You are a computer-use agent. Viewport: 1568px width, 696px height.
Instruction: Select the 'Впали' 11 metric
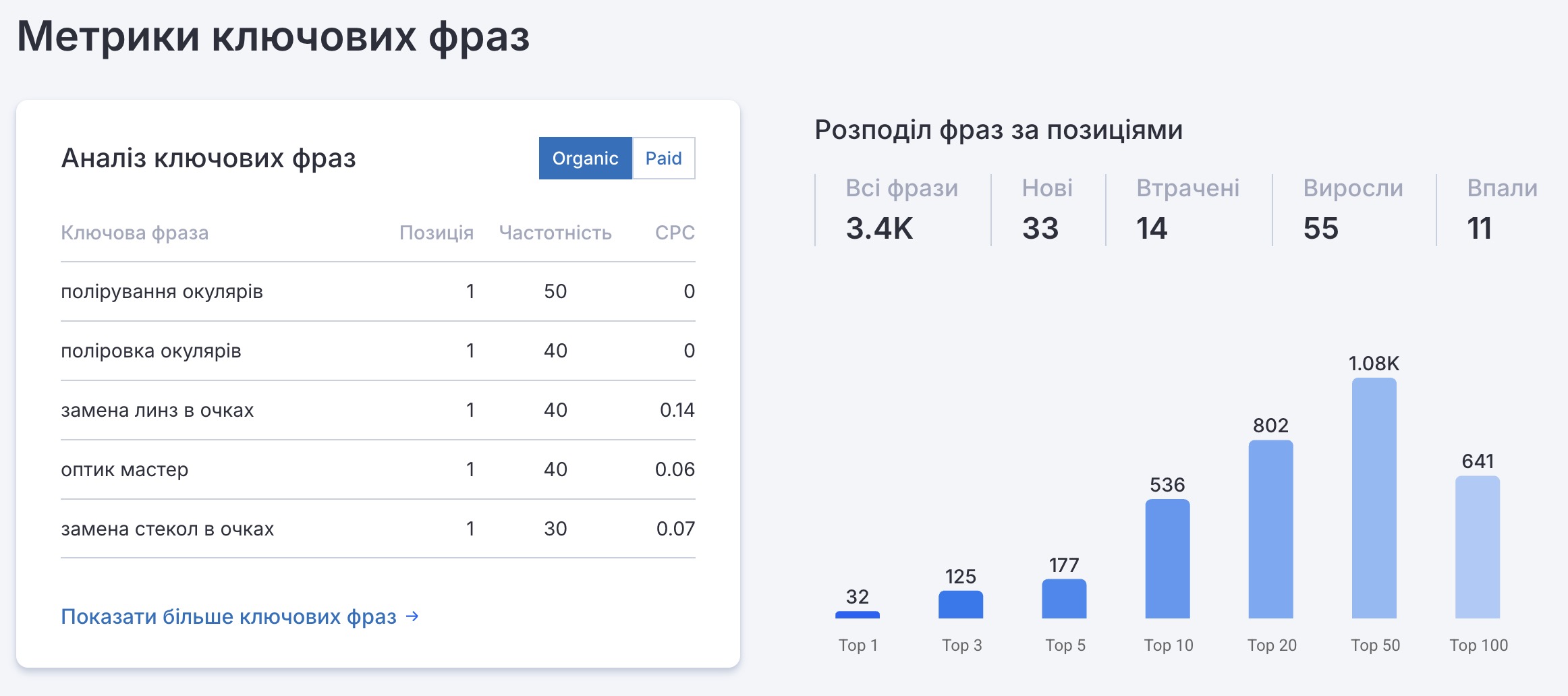pyautogui.click(x=1501, y=209)
